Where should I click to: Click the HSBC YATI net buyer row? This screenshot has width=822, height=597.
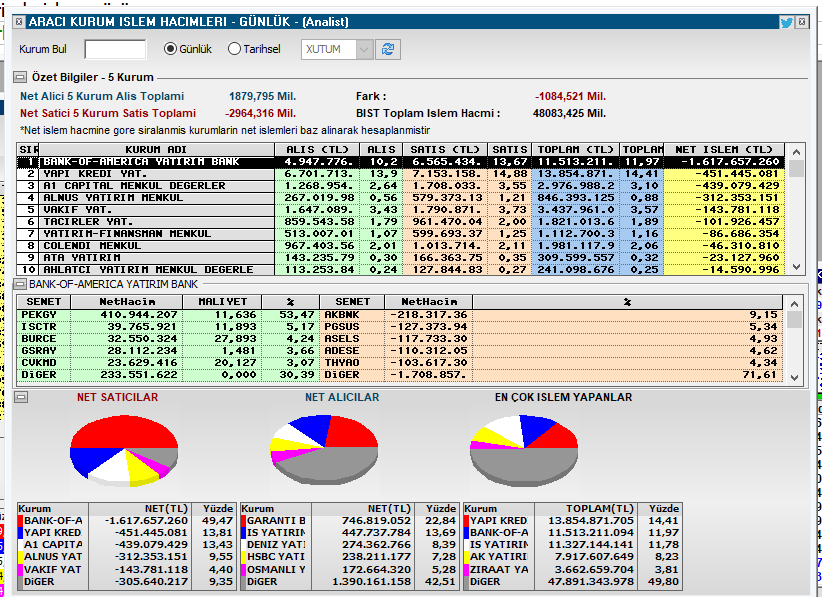tap(349, 557)
